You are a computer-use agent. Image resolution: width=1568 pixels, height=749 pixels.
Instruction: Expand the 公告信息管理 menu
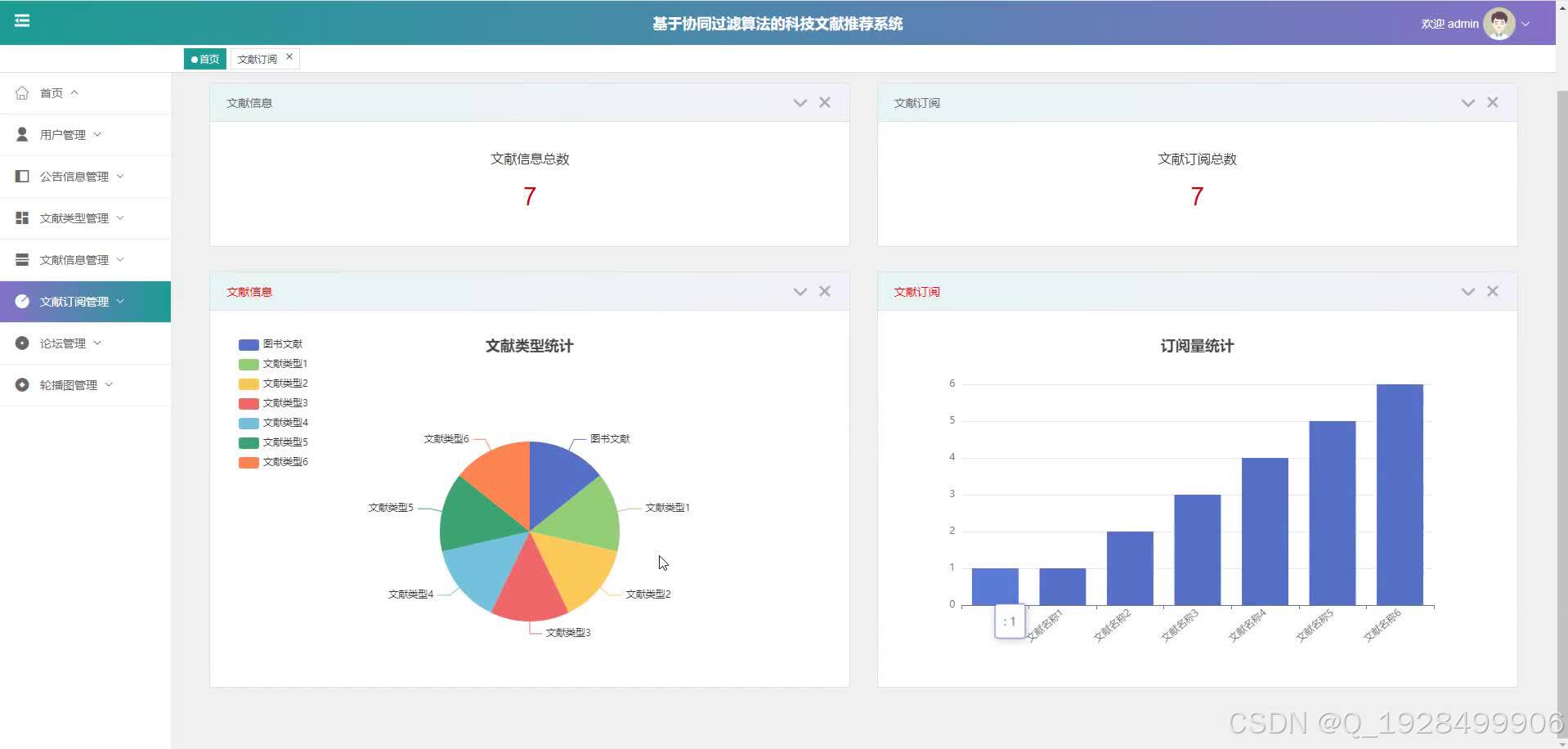tap(120, 176)
